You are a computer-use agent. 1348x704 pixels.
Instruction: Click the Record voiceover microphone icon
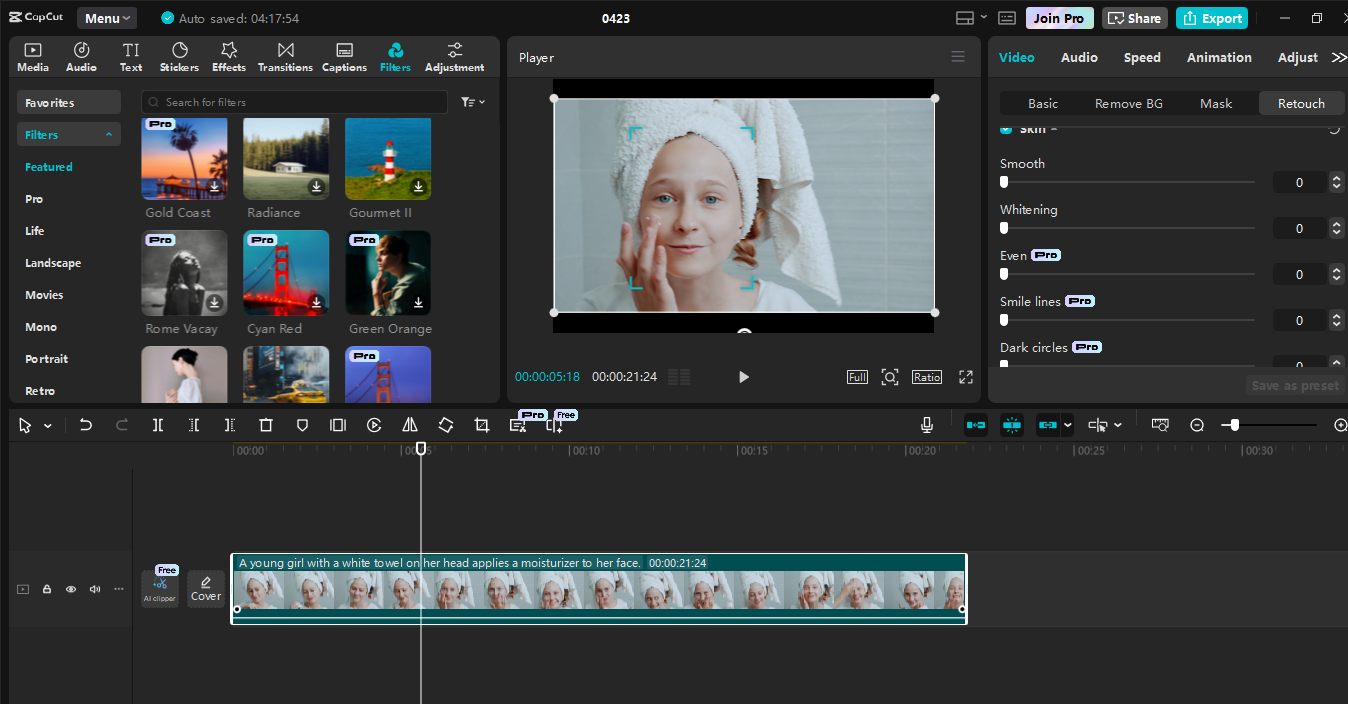coord(926,424)
